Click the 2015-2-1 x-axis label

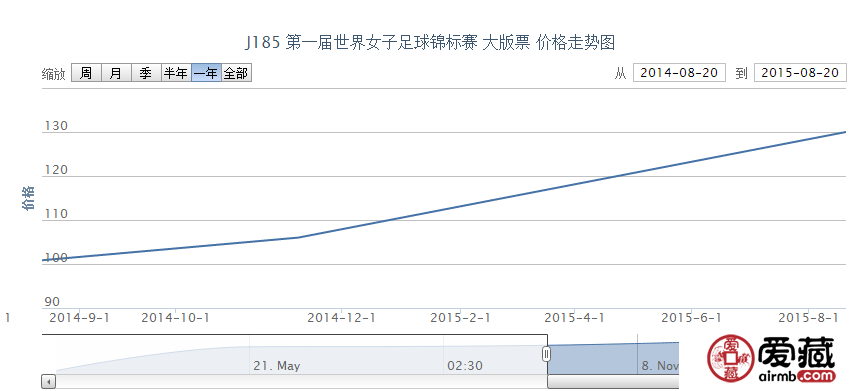(460, 318)
